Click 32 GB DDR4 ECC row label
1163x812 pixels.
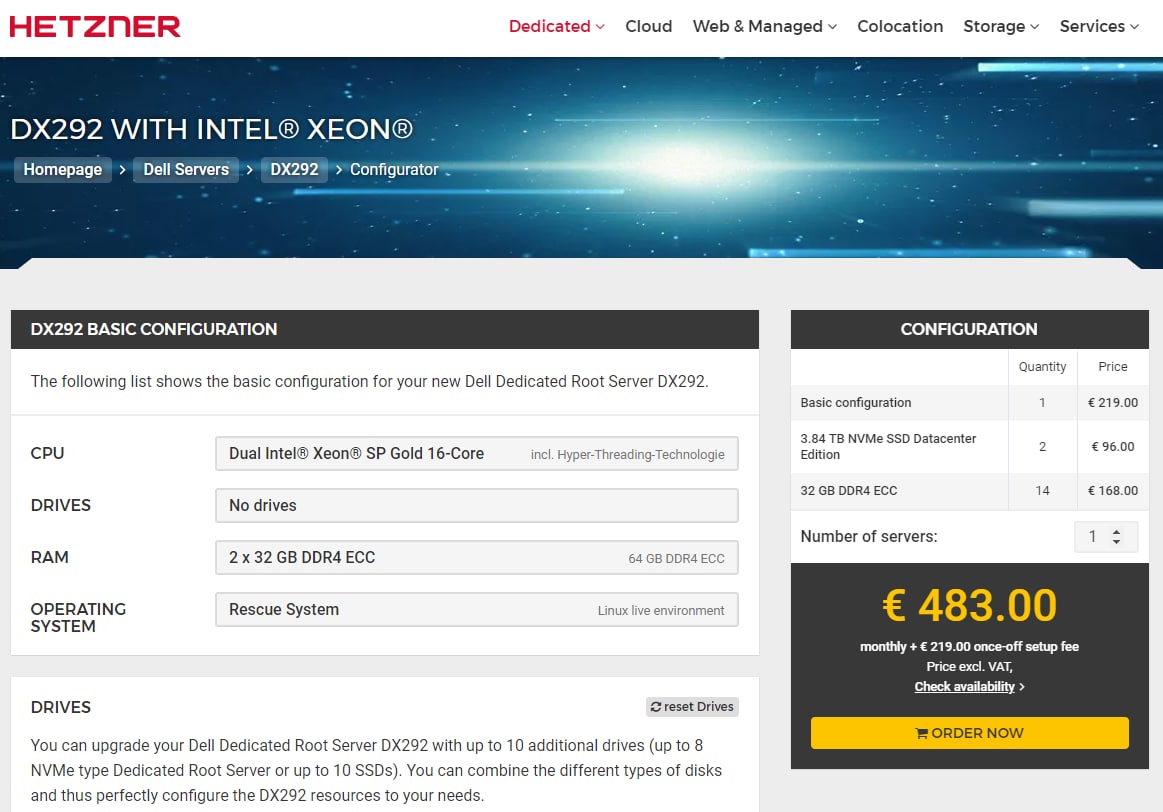pyautogui.click(x=849, y=490)
